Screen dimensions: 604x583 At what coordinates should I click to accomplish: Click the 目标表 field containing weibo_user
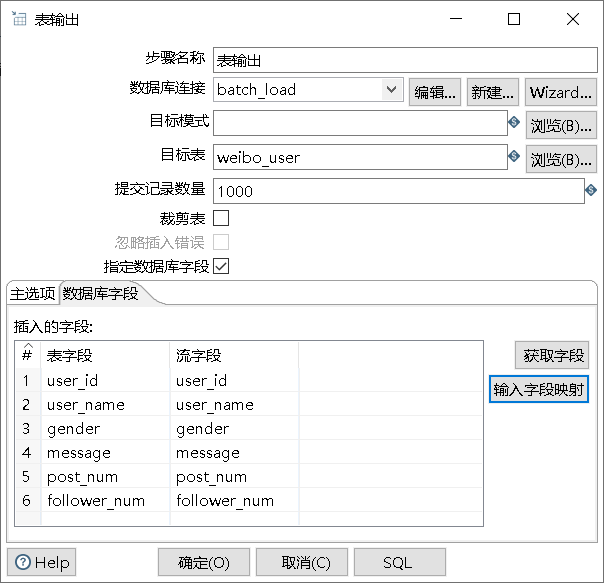(x=360, y=157)
